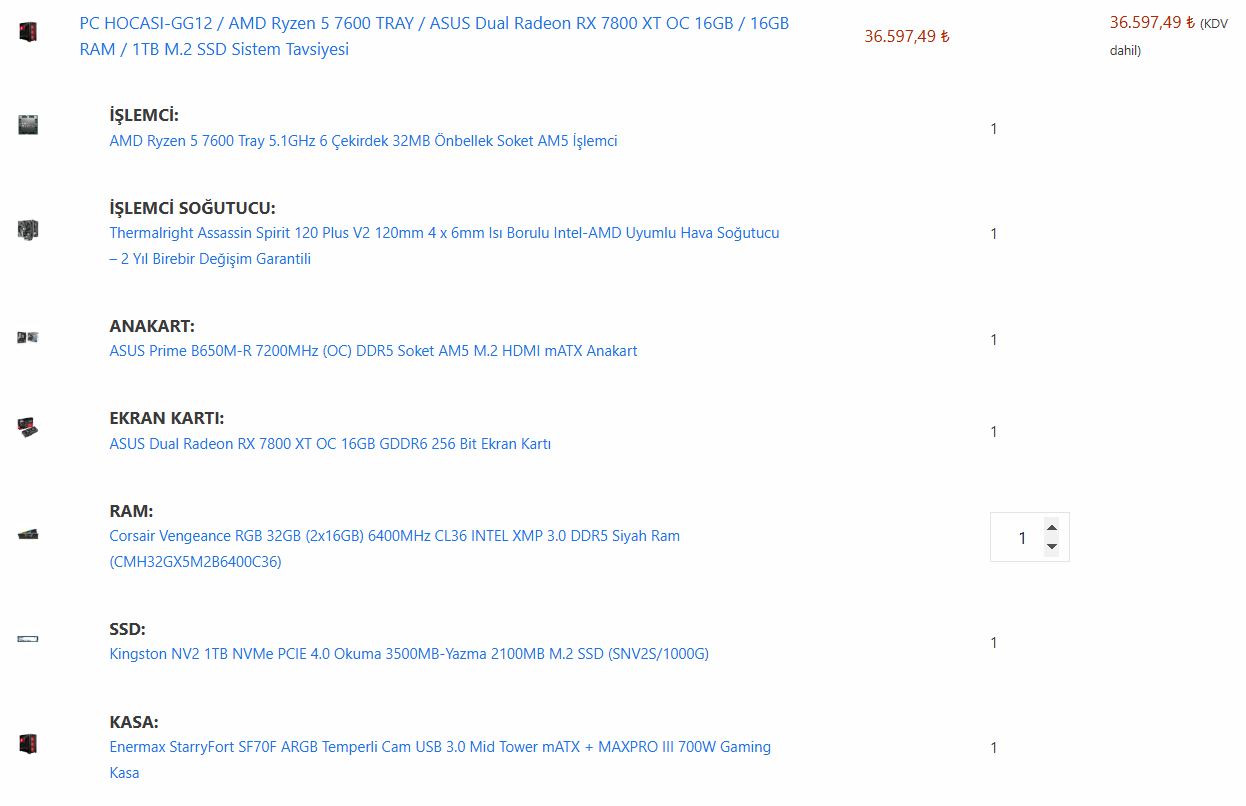Click the quantity 1 in the ANAKART: row
The image size is (1246, 806).
(994, 339)
